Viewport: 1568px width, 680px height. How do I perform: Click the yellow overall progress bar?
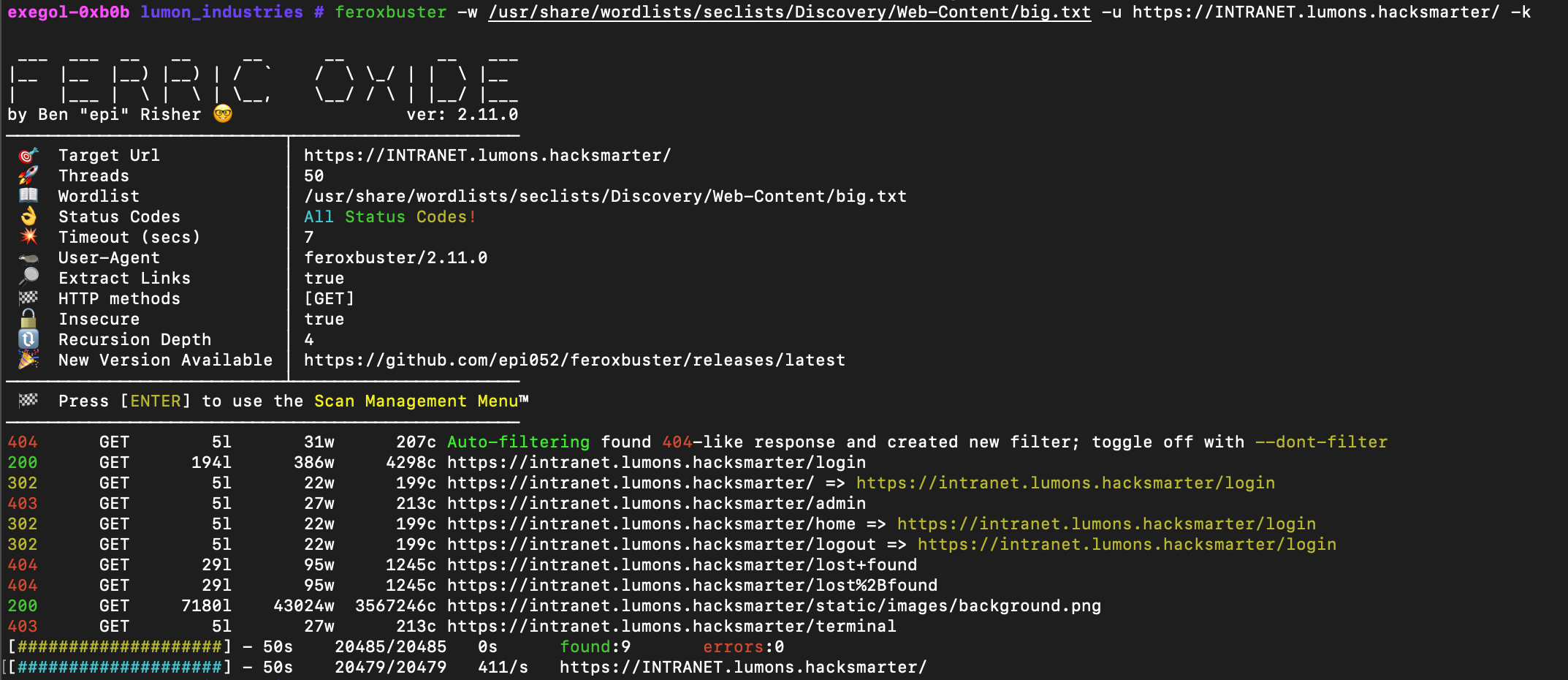click(x=119, y=647)
